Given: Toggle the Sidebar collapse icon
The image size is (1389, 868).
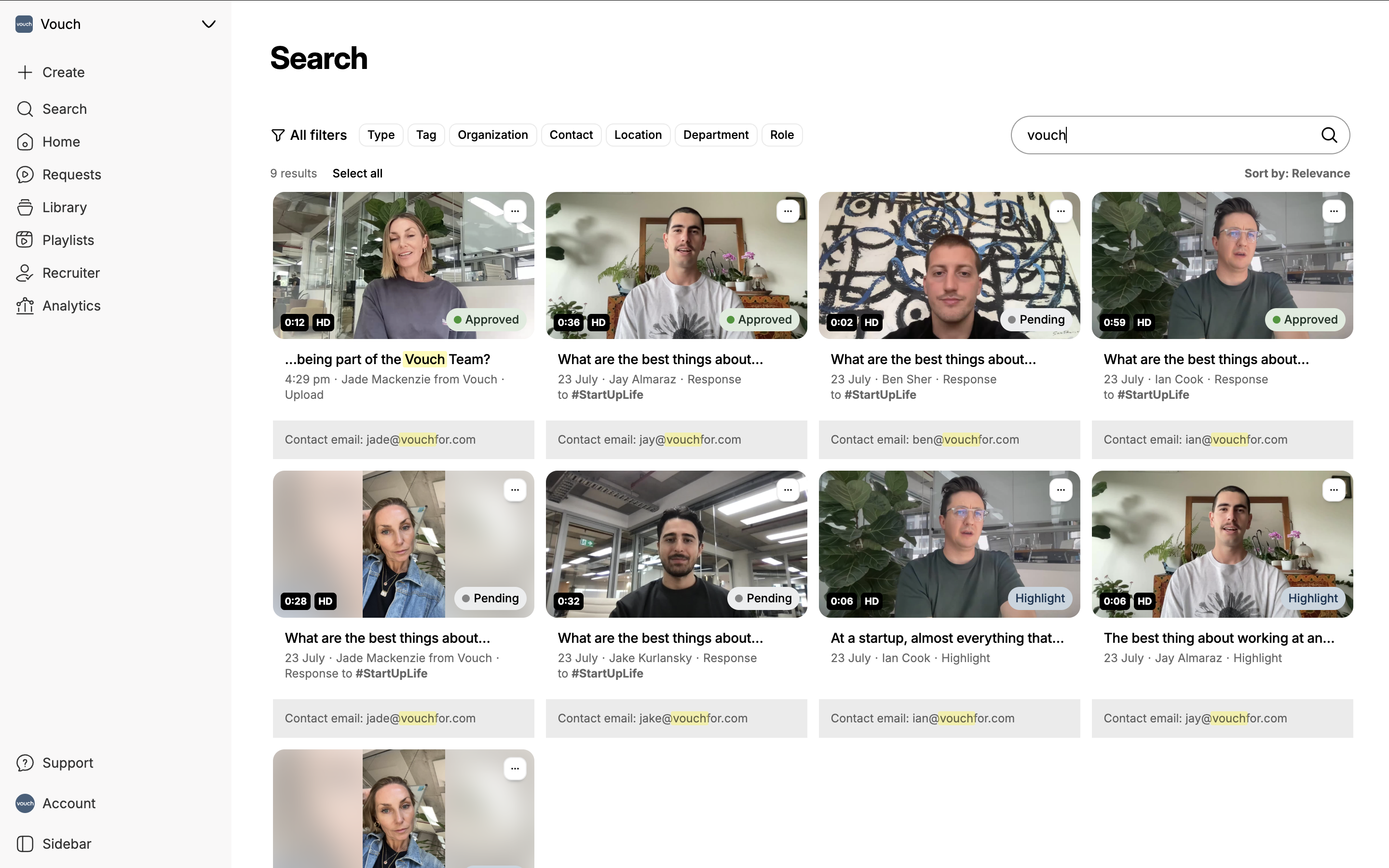Looking at the screenshot, I should tap(25, 844).
